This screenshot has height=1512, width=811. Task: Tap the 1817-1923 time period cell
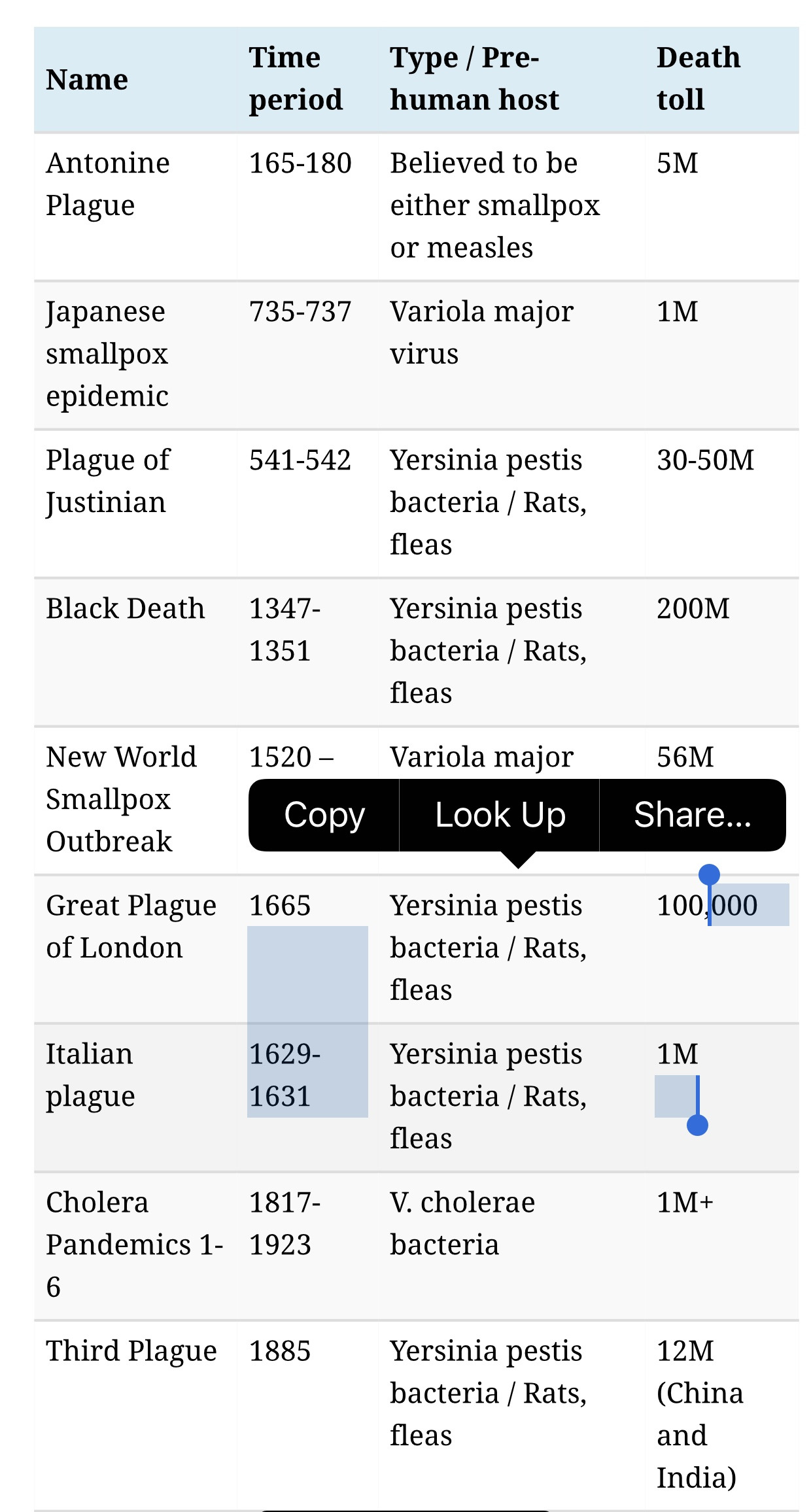pos(285,1223)
